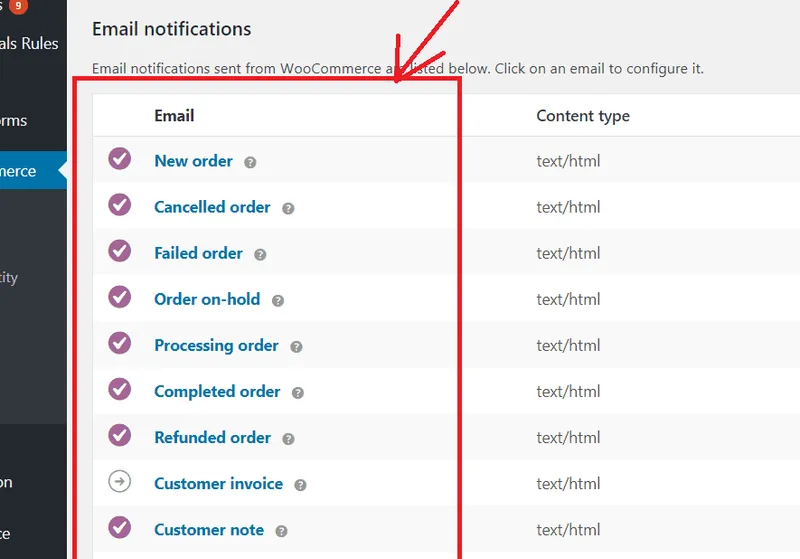Click help icon next to Order on-hold
Viewport: 800px width, 559px height.
pyautogui.click(x=278, y=300)
